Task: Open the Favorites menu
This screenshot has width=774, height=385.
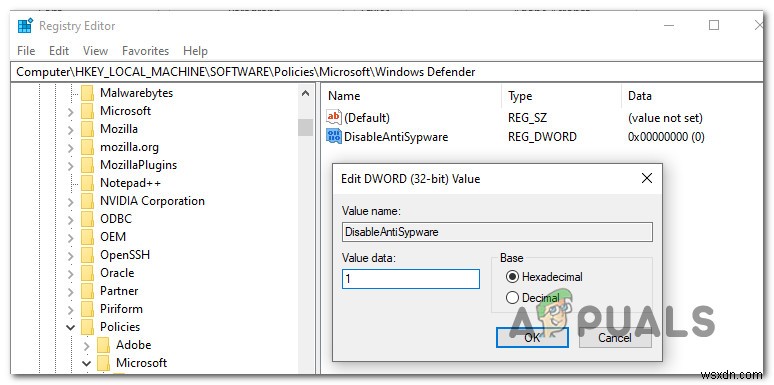Action: [146, 50]
